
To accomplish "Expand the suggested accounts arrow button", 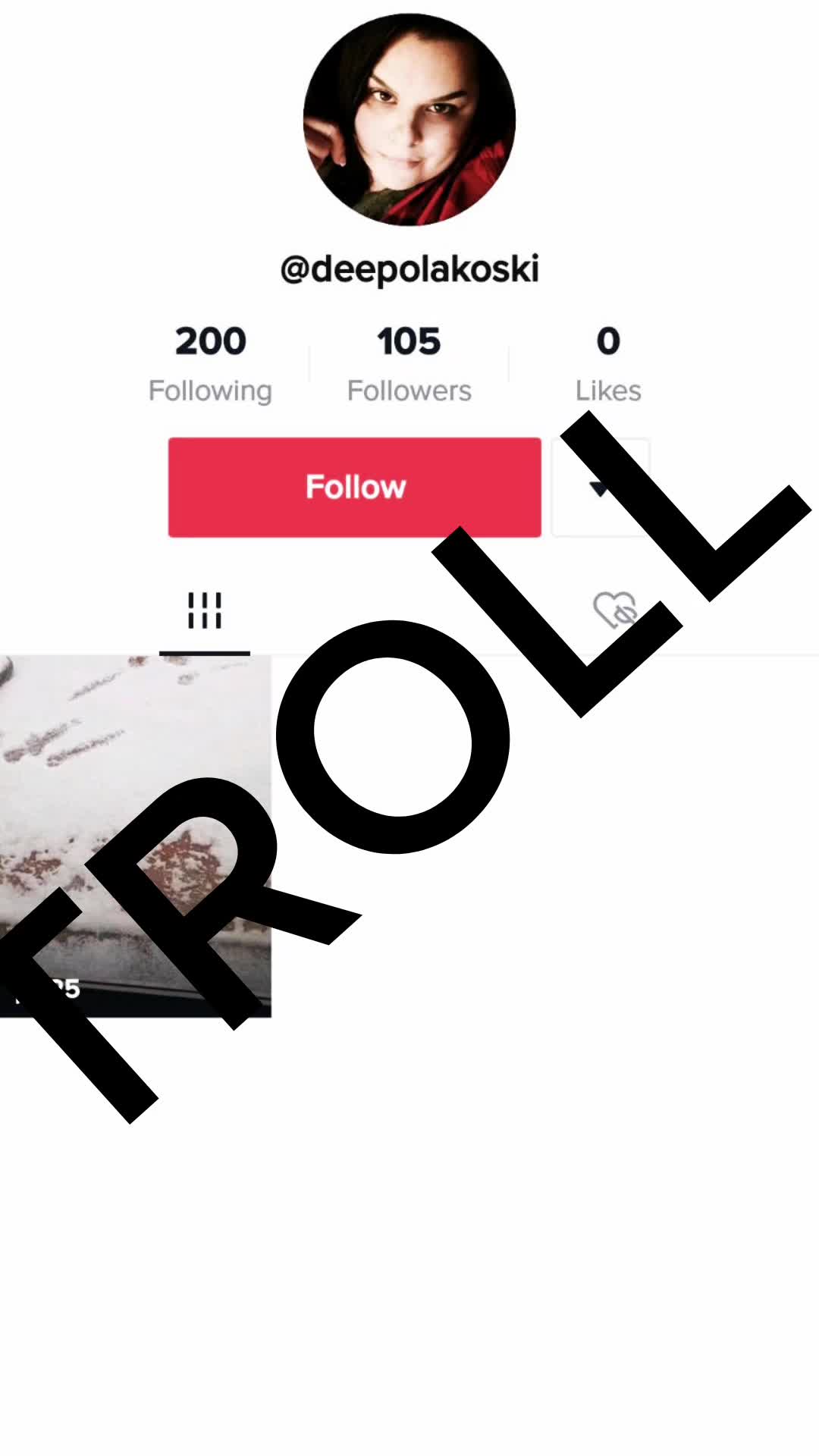I will (601, 488).
